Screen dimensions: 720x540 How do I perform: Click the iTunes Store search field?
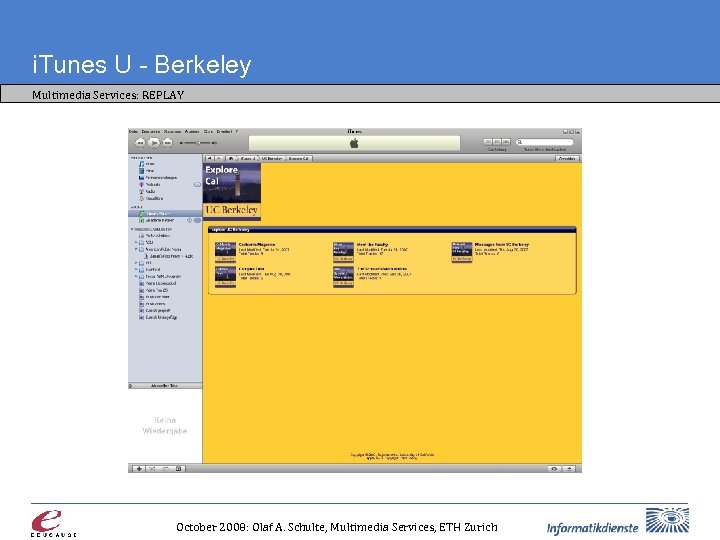coord(545,142)
